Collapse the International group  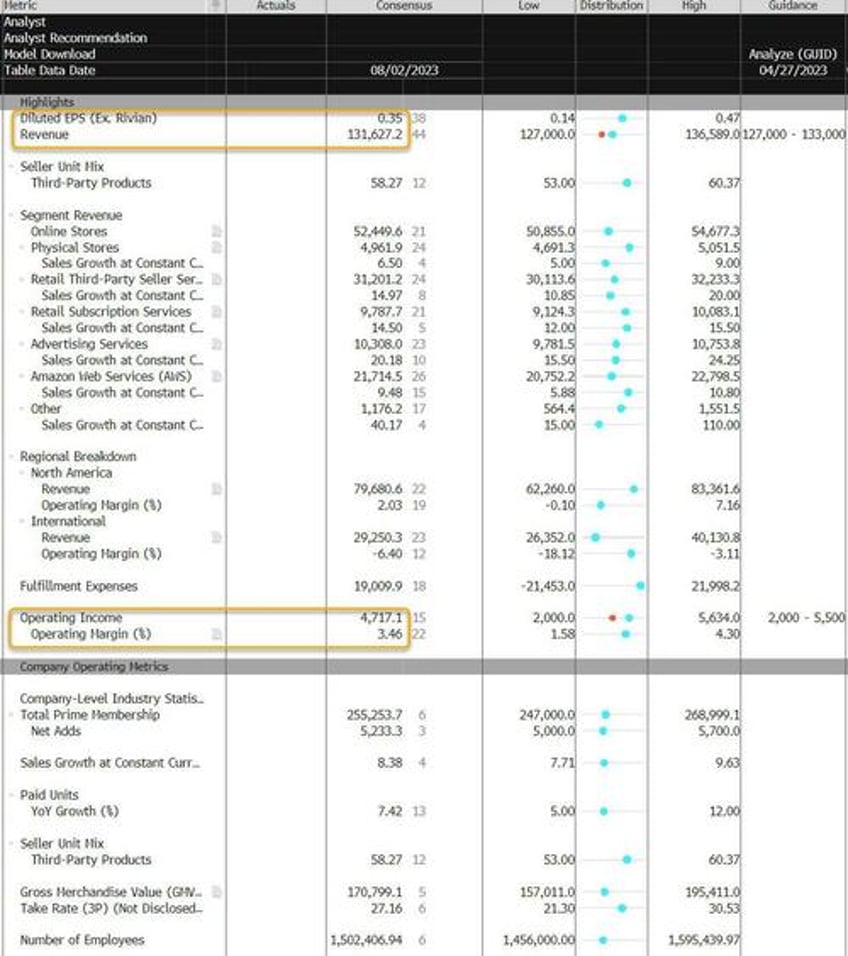(23, 521)
